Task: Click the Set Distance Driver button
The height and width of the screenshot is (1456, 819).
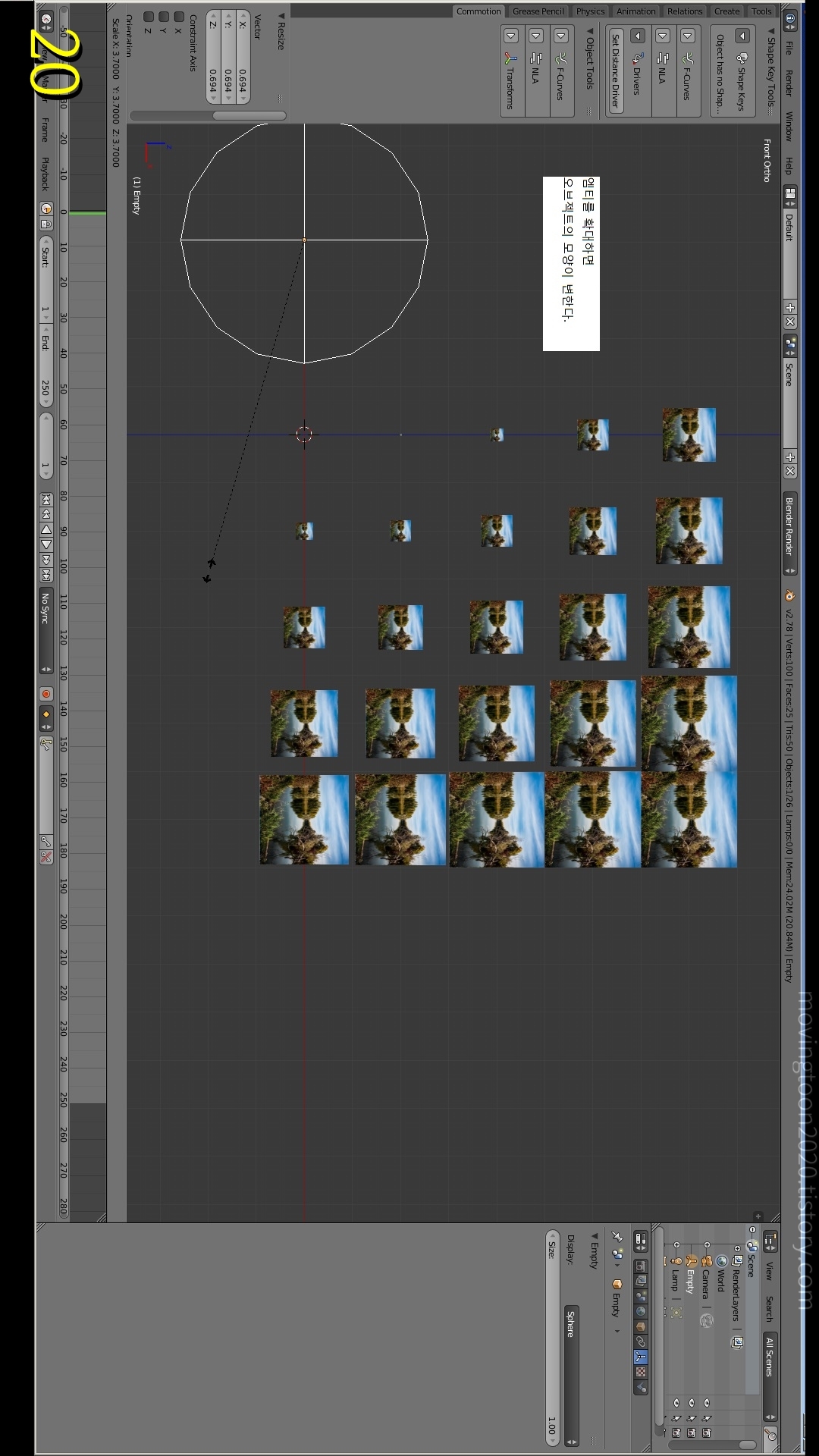Action: 616,73
